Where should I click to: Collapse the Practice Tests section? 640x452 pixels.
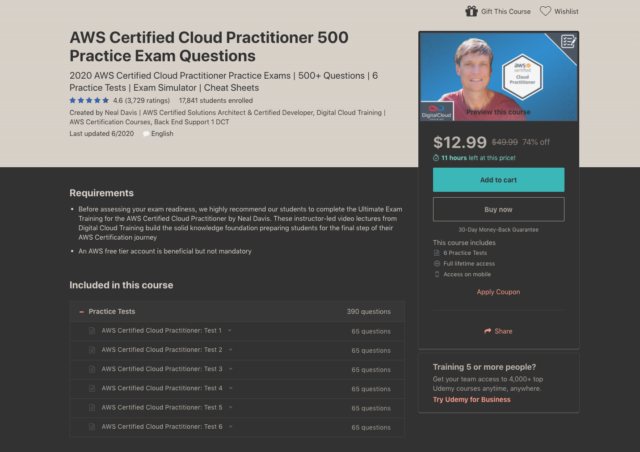[82, 312]
